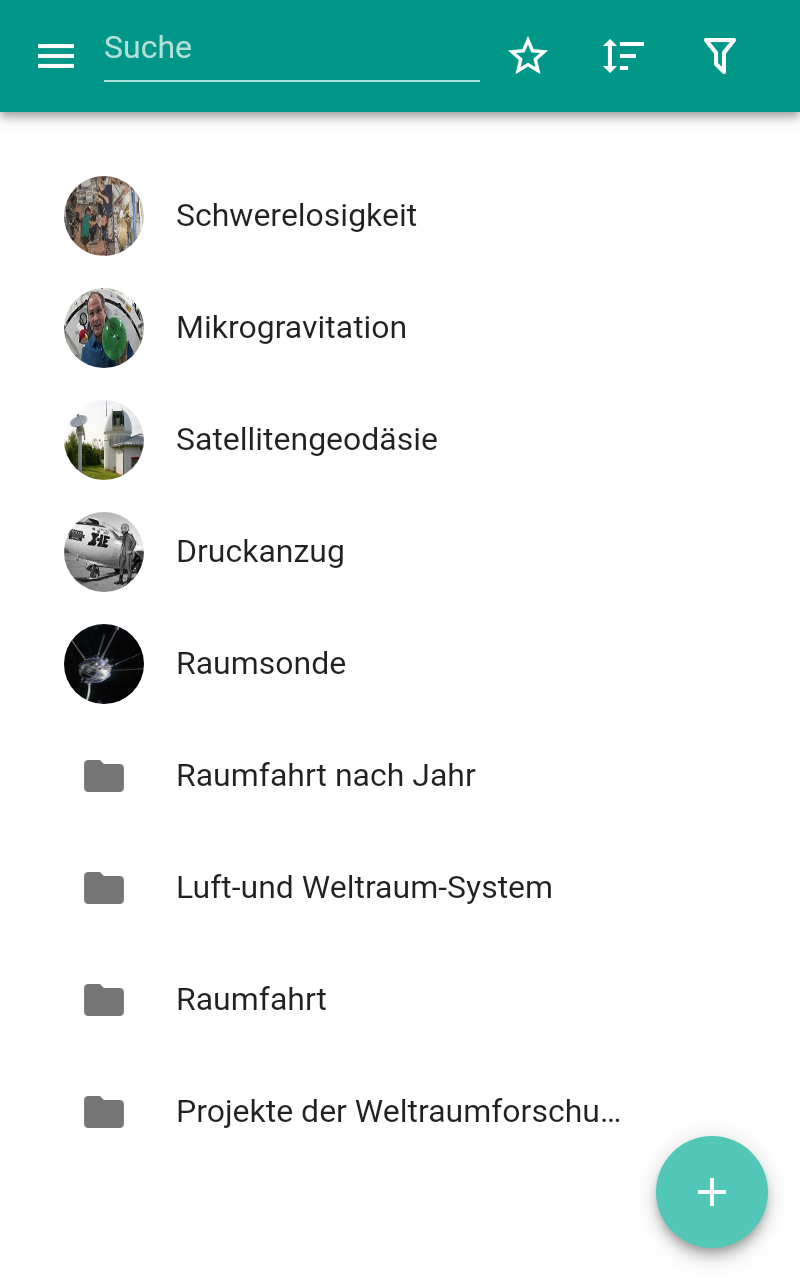This screenshot has height=1280, width=800.
Task: Toggle the favorites star filter
Action: click(528, 56)
